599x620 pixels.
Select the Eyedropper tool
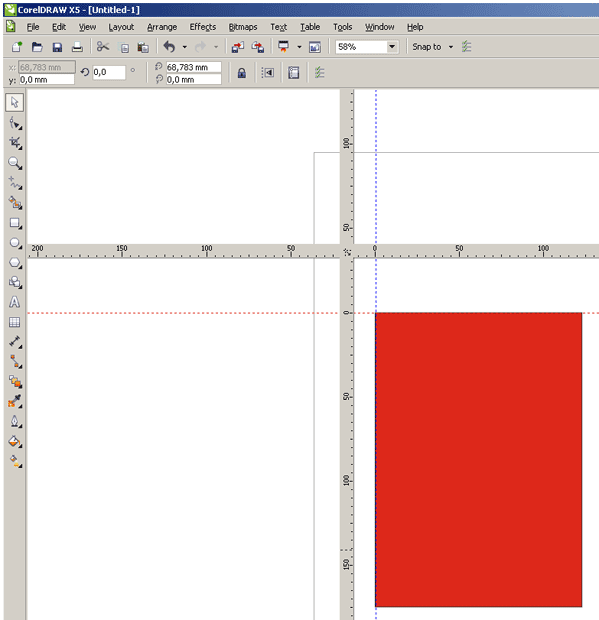(x=15, y=401)
